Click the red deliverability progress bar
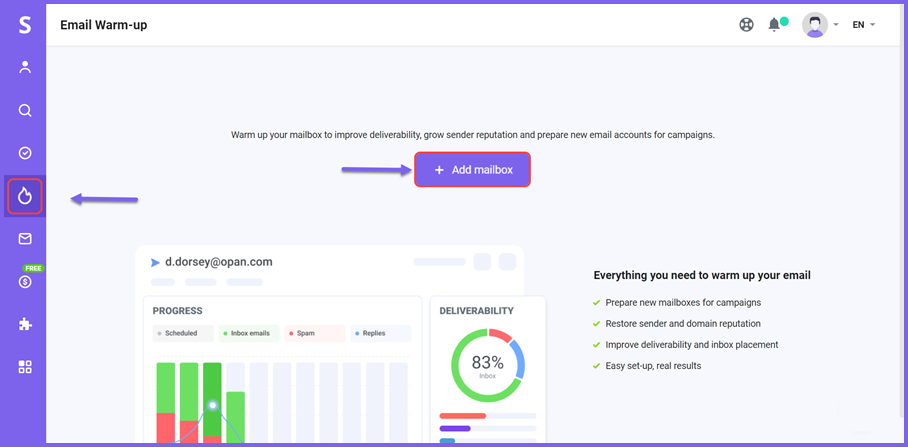Screen dimensions: 908x447 pyautogui.click(x=463, y=416)
